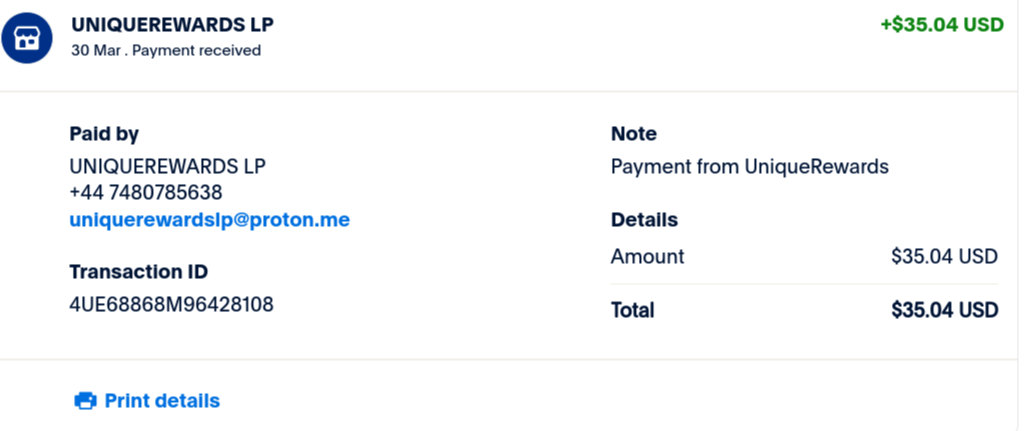Click the Paid by heading

tap(104, 134)
